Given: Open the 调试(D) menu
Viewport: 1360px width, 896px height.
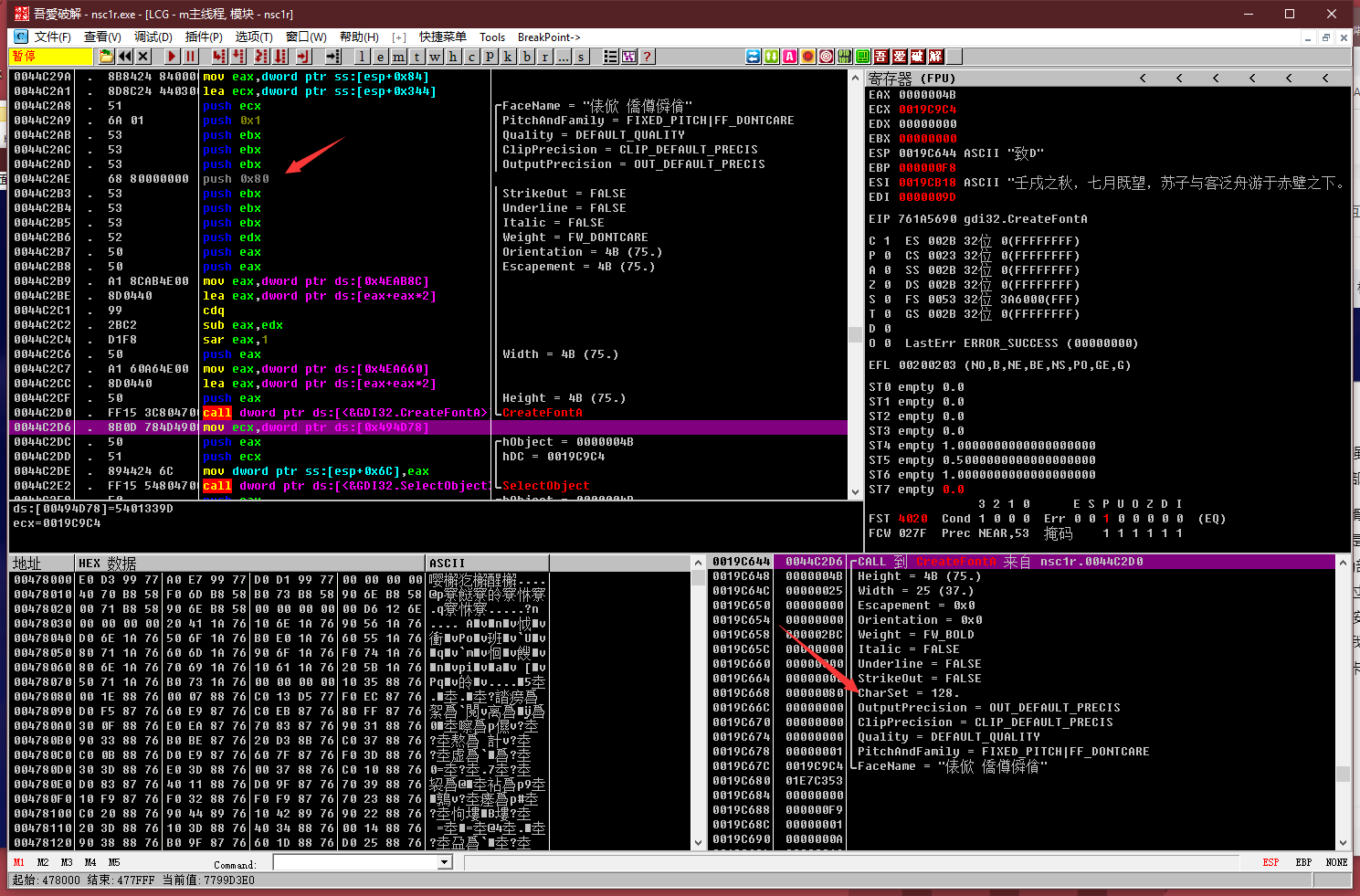Looking at the screenshot, I should [x=153, y=37].
